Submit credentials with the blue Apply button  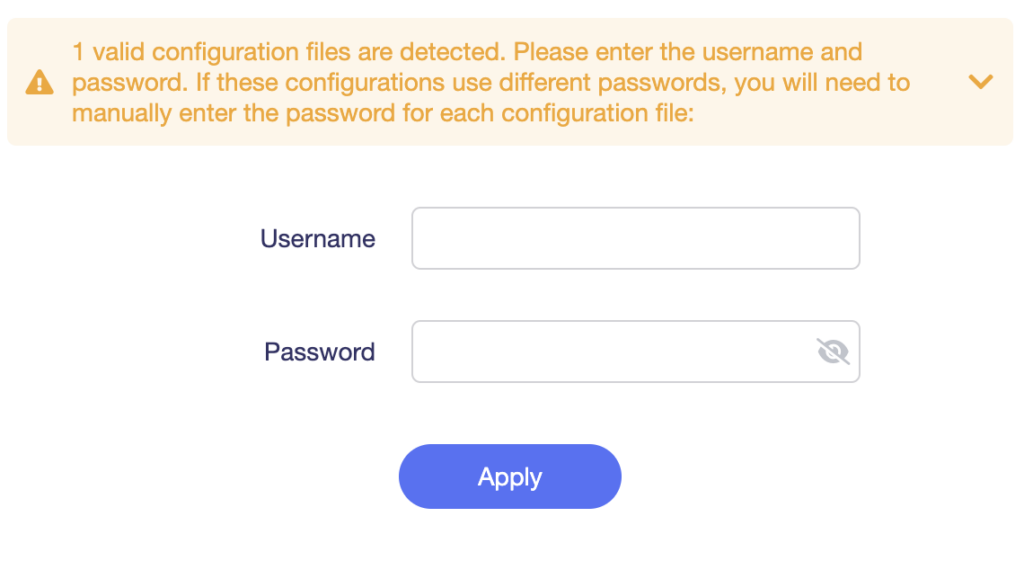point(510,477)
